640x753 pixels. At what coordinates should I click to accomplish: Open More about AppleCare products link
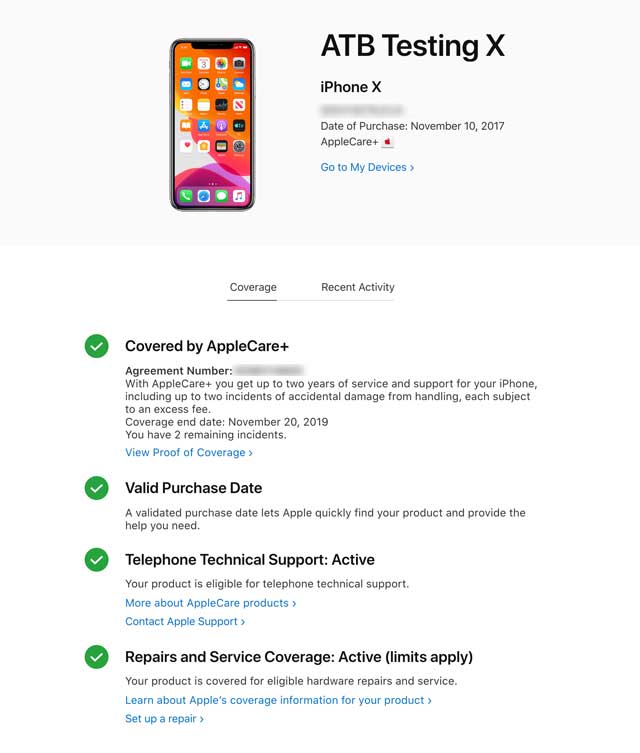(x=211, y=603)
